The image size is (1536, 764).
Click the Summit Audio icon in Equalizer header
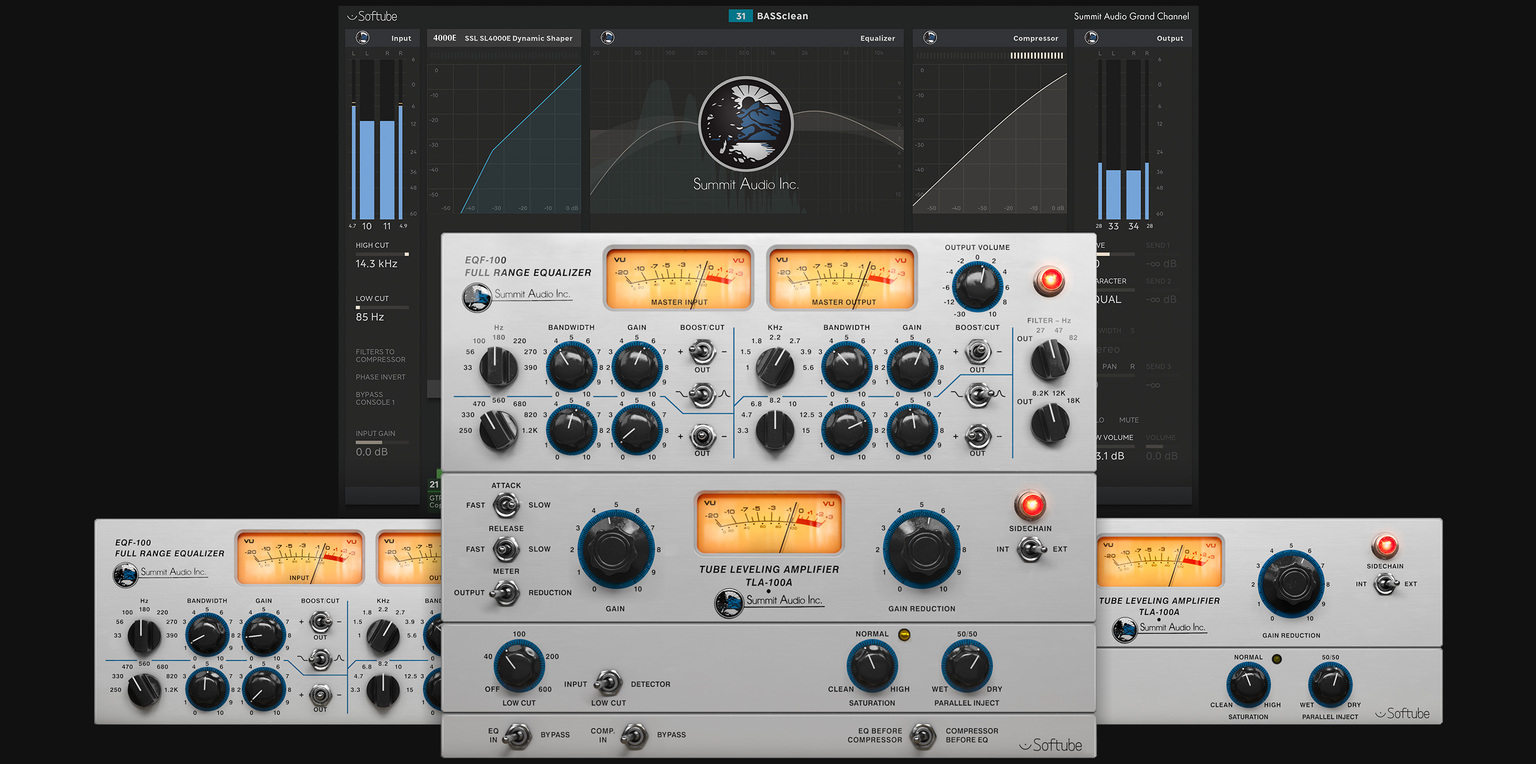click(x=607, y=38)
